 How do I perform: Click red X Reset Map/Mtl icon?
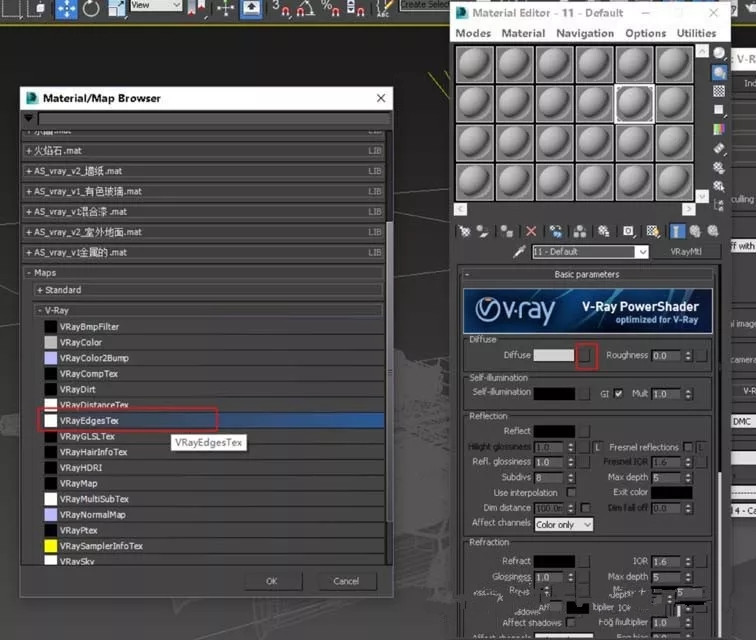click(x=531, y=231)
